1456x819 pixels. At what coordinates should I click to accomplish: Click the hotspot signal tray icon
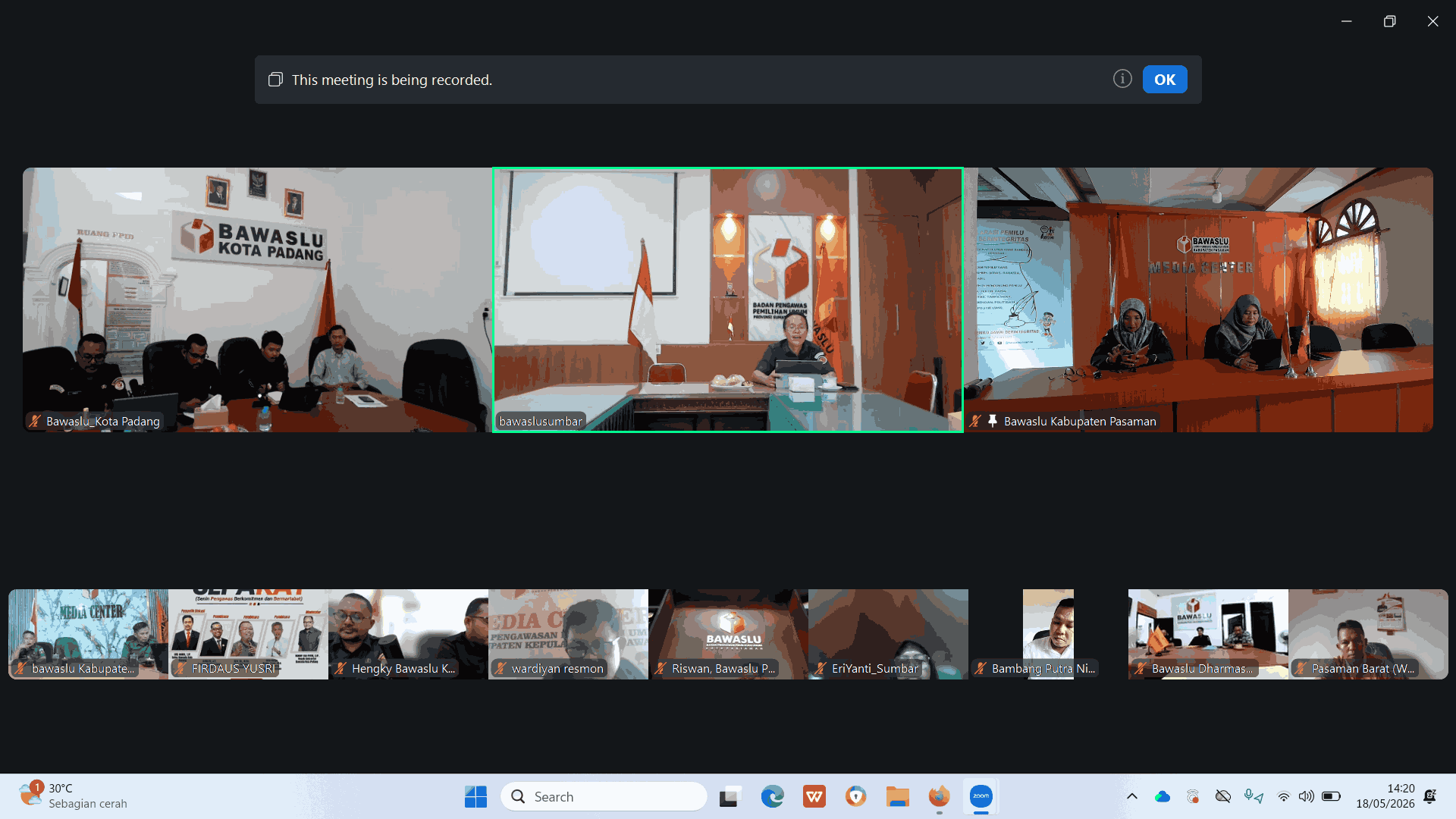(x=1193, y=796)
